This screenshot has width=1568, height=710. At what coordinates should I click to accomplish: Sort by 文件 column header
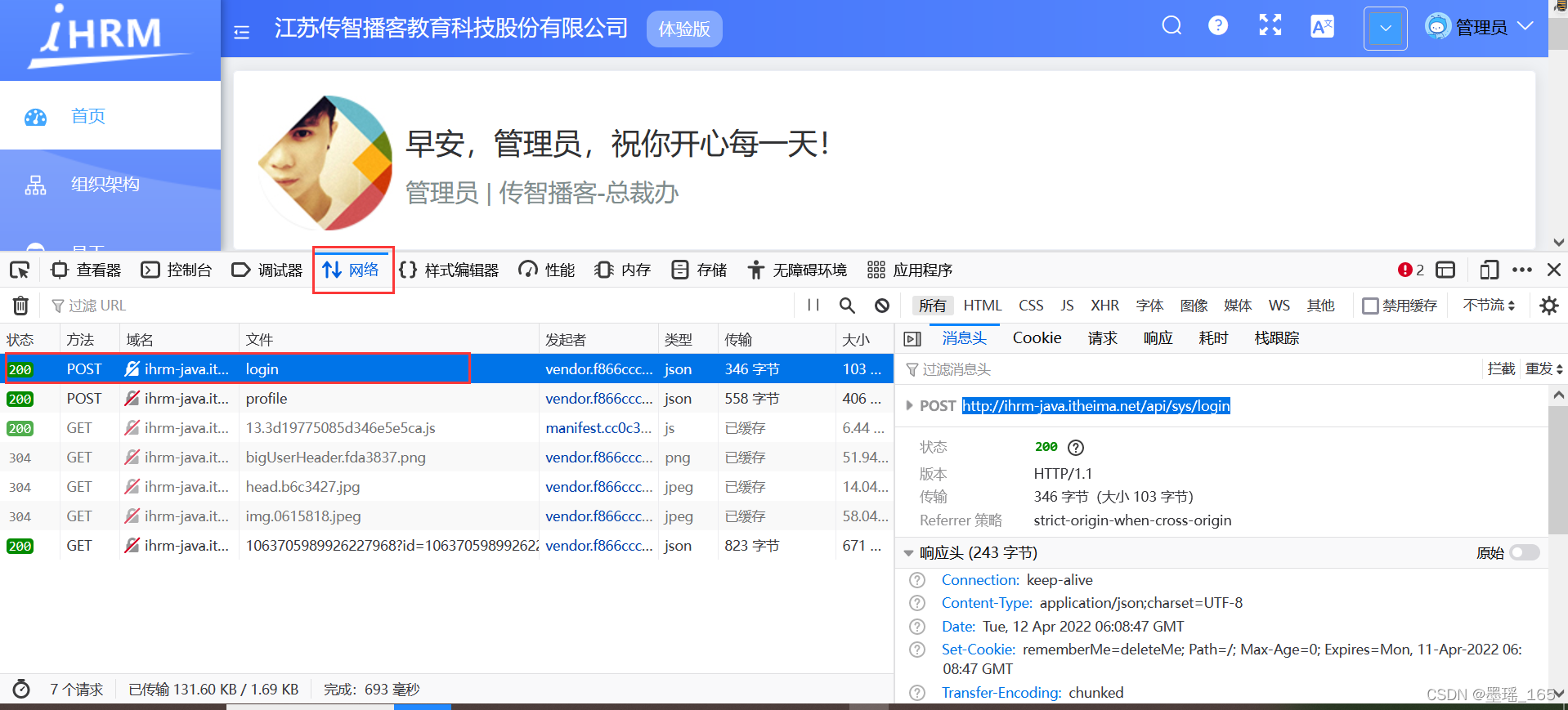pyautogui.click(x=389, y=339)
